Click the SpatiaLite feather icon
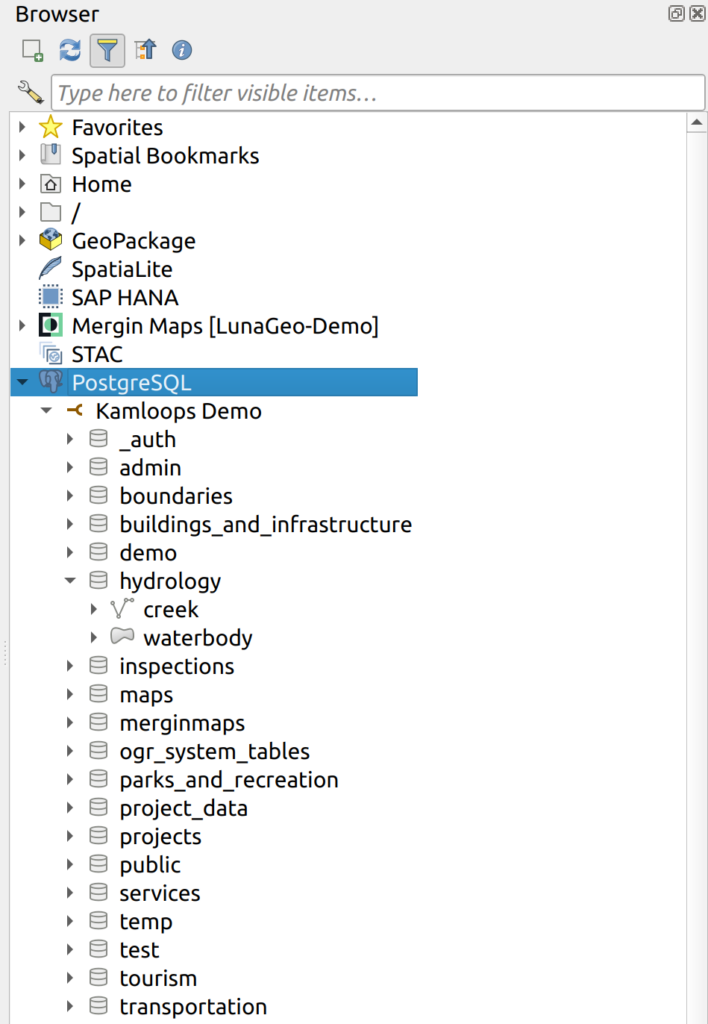This screenshot has height=1024, width=708. point(49,269)
